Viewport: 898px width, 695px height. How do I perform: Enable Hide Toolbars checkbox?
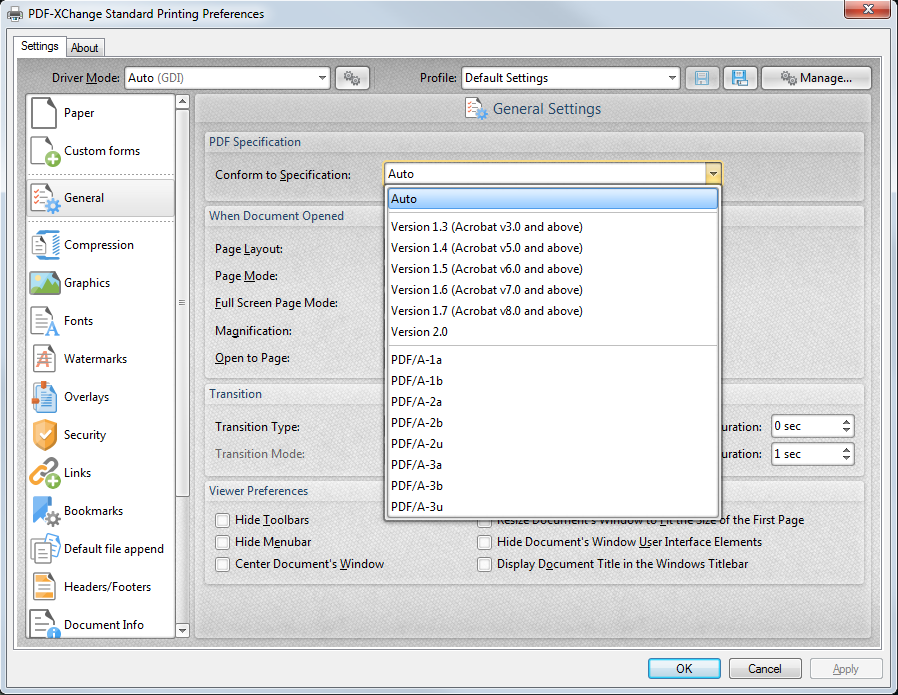[x=222, y=520]
